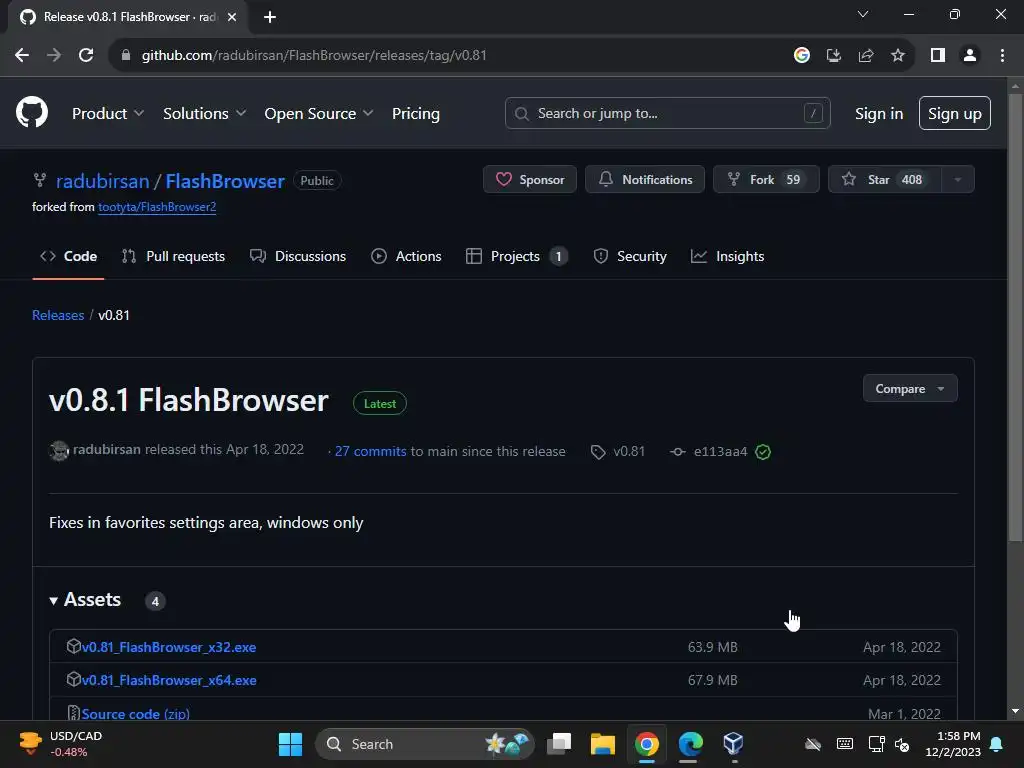This screenshot has height=768, width=1024.
Task: Open Chrome side panel
Action: pyautogui.click(x=938, y=56)
